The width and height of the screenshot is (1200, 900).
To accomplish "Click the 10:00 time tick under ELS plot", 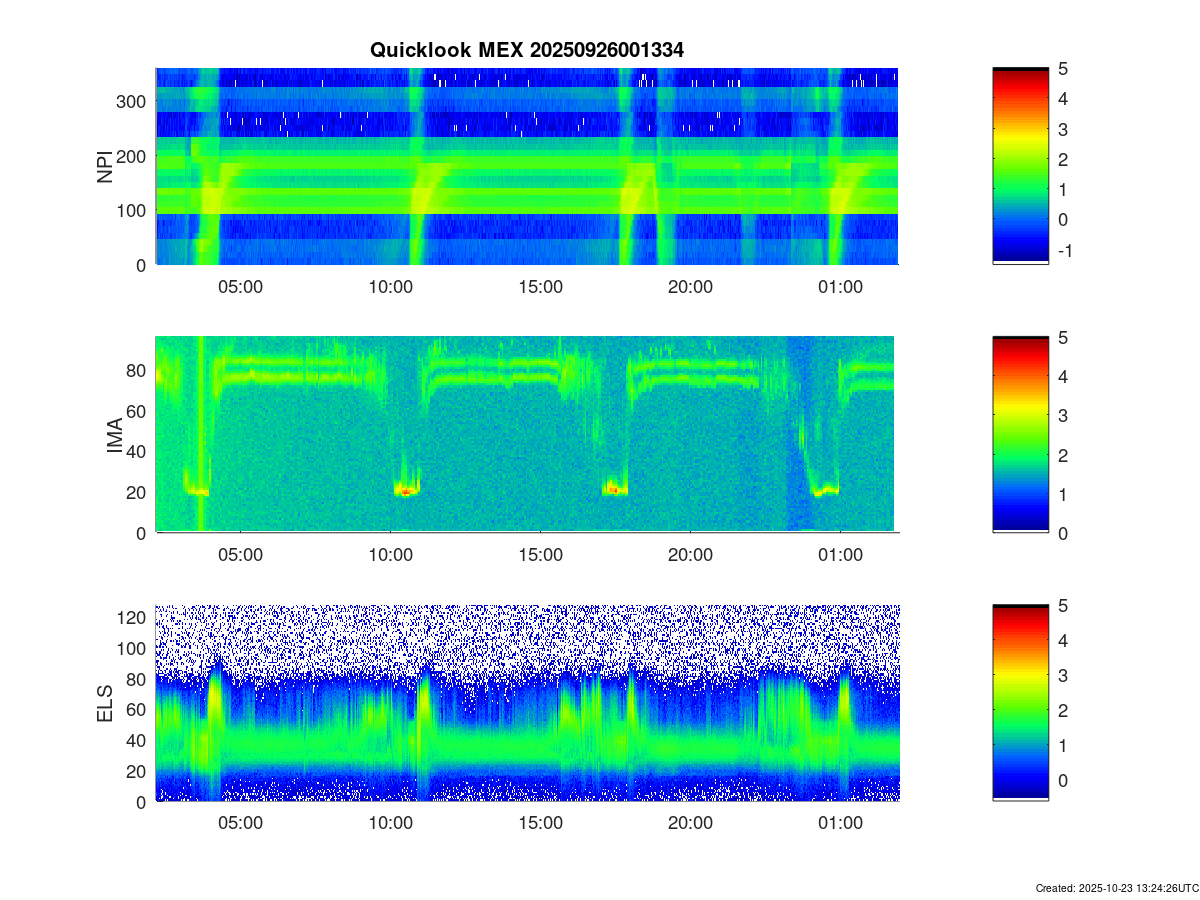I will [390, 823].
